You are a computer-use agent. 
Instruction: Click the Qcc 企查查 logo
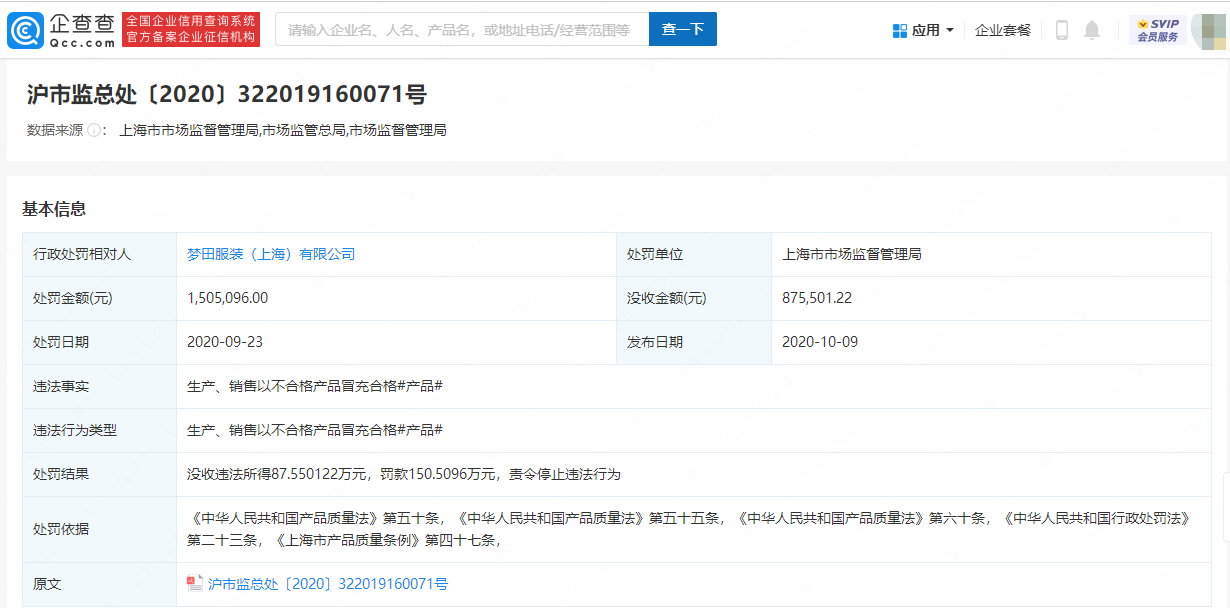point(62,30)
